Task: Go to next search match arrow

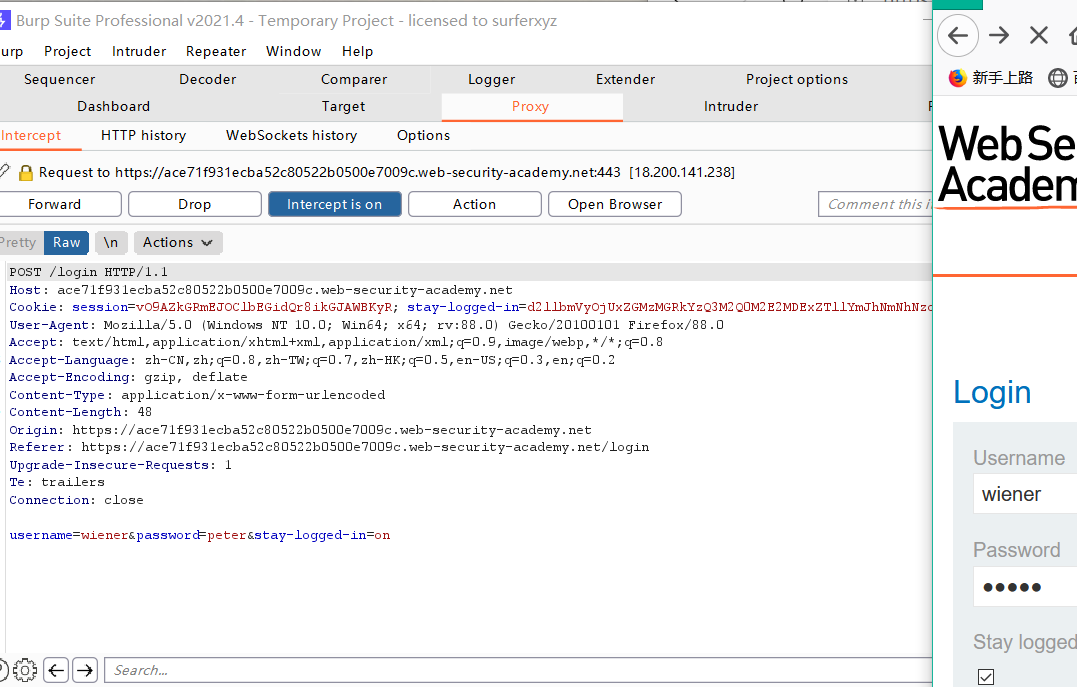Action: point(85,670)
